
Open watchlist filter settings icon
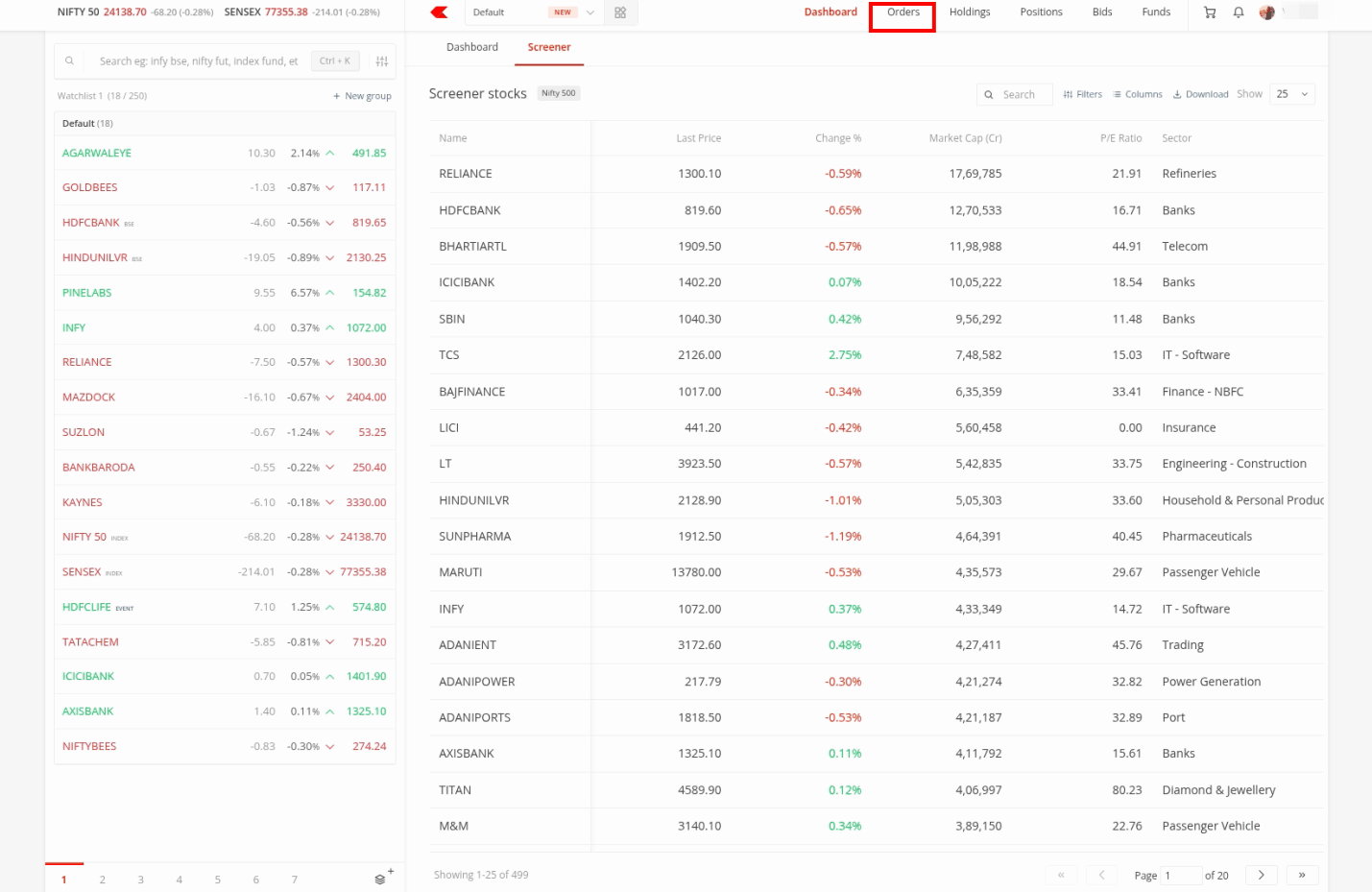[x=382, y=61]
